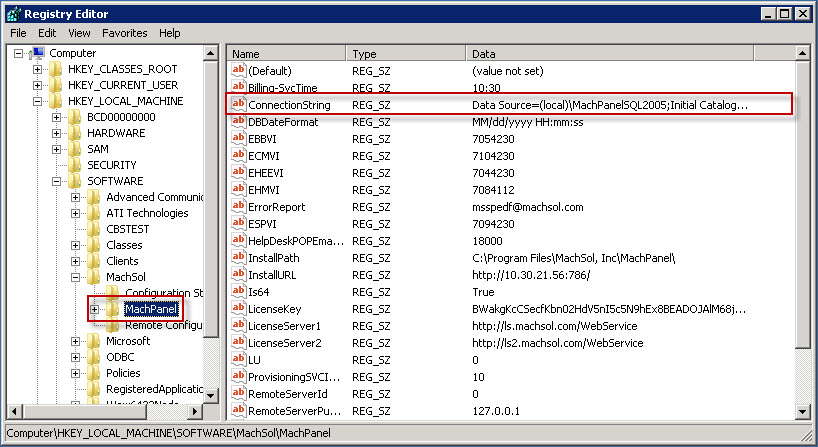Select the Remote Configu subkey
Viewport: 818px width, 447px height.
163,325
